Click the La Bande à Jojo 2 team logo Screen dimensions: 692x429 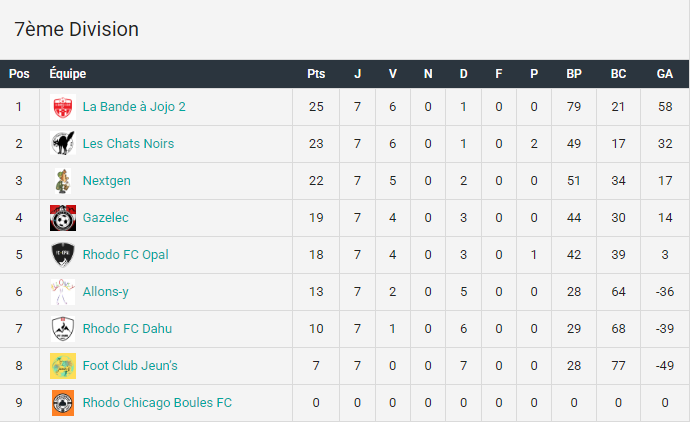[63, 107]
